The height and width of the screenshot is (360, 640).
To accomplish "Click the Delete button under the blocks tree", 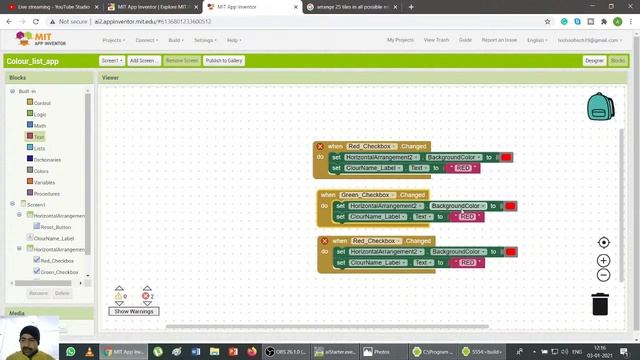I will 62,293.
